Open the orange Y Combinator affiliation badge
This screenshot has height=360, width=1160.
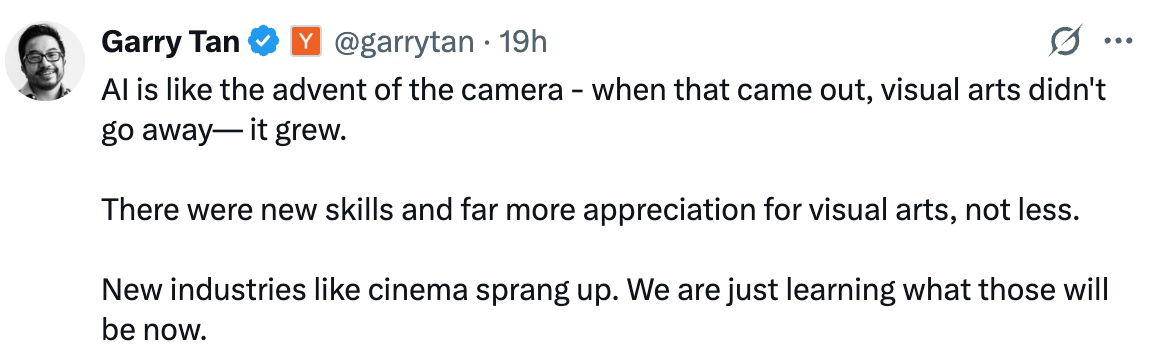point(306,42)
